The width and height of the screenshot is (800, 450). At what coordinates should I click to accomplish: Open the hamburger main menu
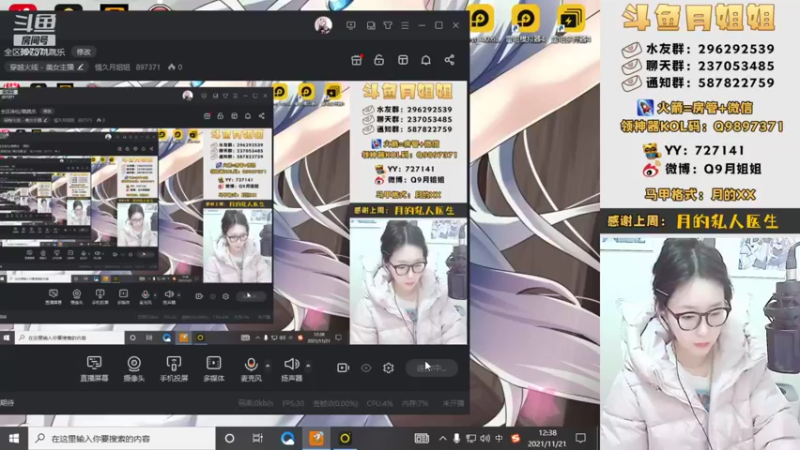click(405, 25)
